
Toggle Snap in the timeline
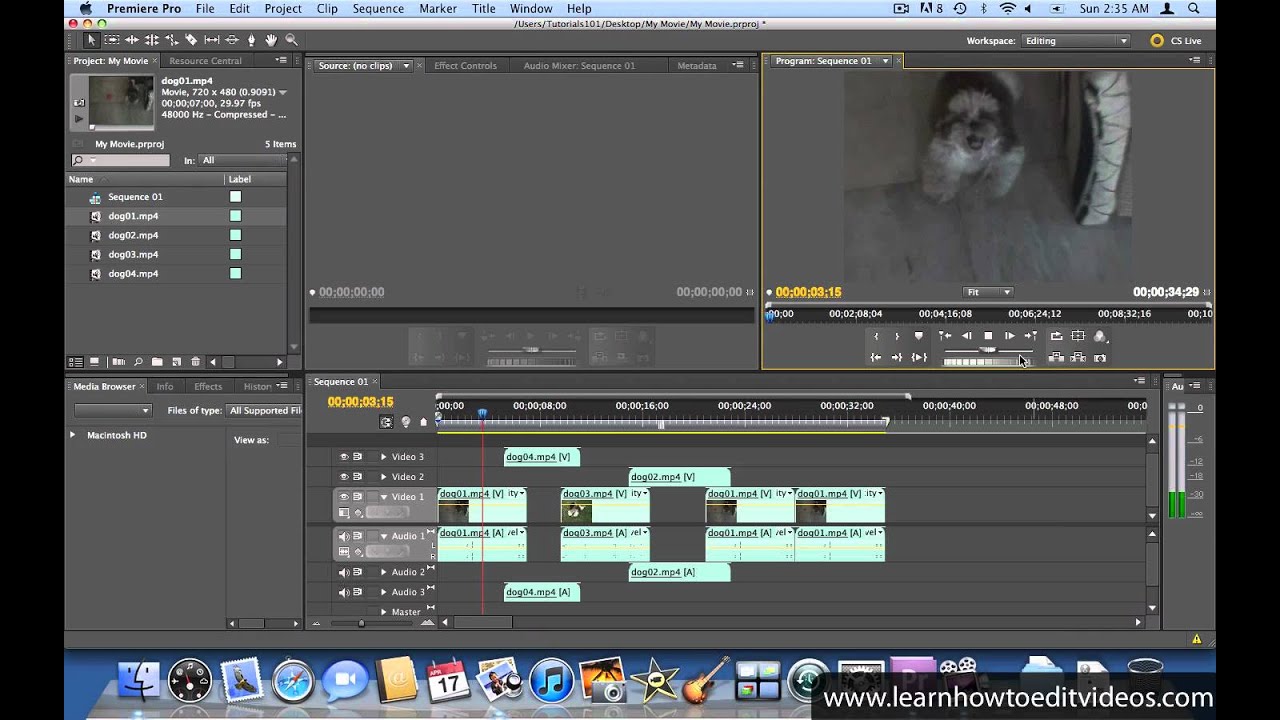pyautogui.click(x=386, y=422)
